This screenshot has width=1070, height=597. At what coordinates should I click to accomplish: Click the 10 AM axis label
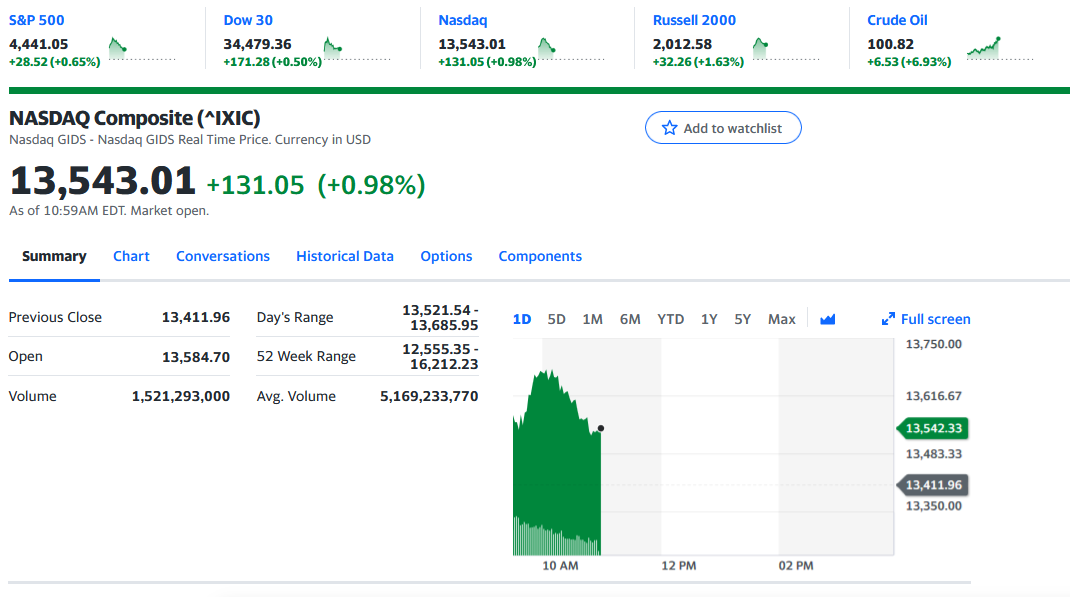tap(560, 566)
